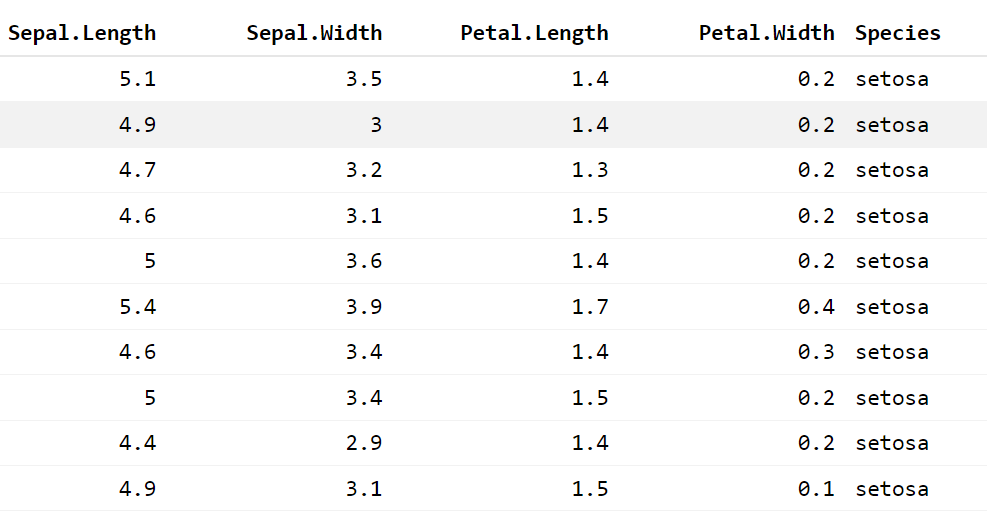Viewport: 987px width, 512px height.
Task: Click the Petal.Length cell showing 1.7
Action: (589, 307)
